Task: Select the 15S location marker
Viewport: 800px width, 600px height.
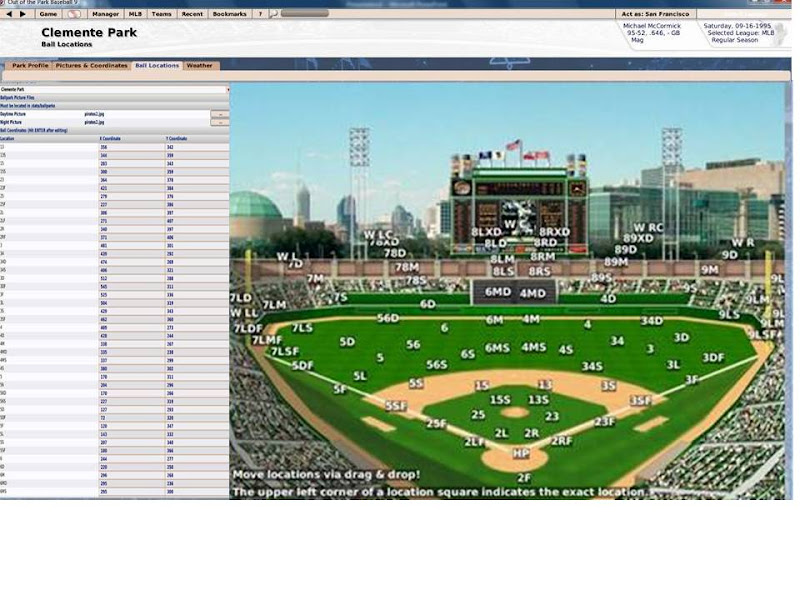Action: [x=500, y=400]
